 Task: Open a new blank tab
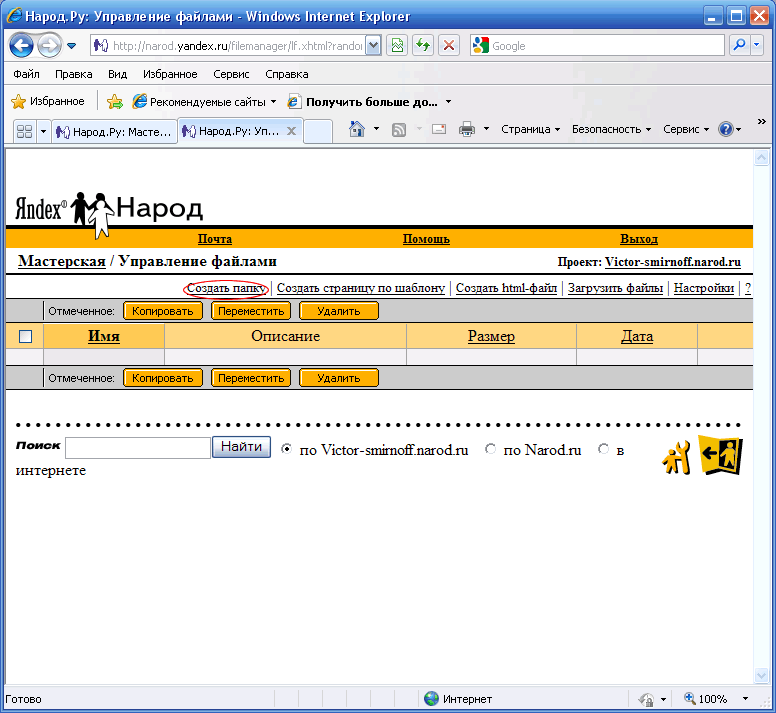[x=317, y=132]
